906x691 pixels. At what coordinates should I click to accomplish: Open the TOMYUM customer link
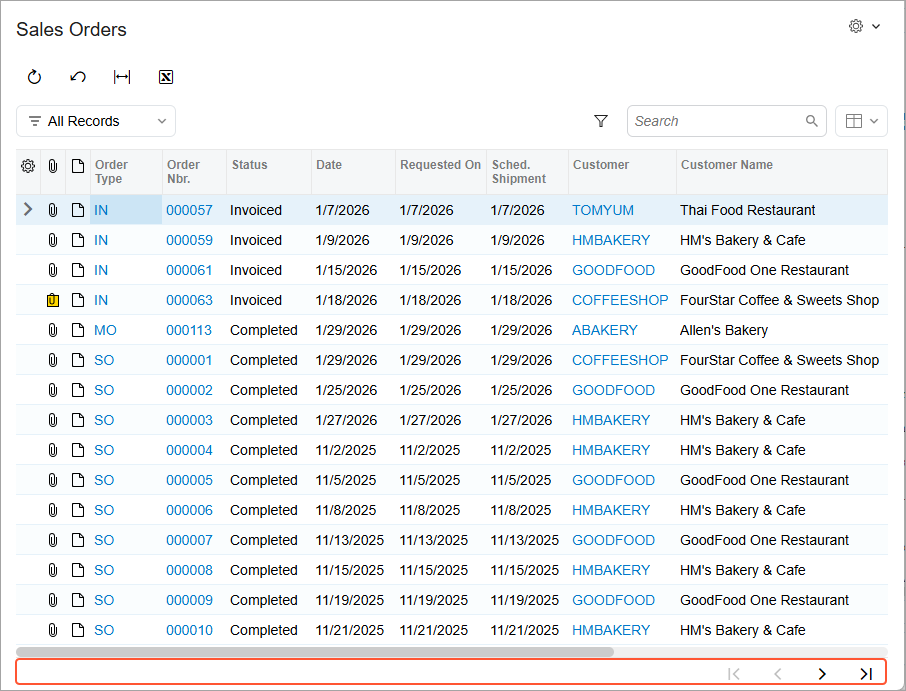pos(603,210)
